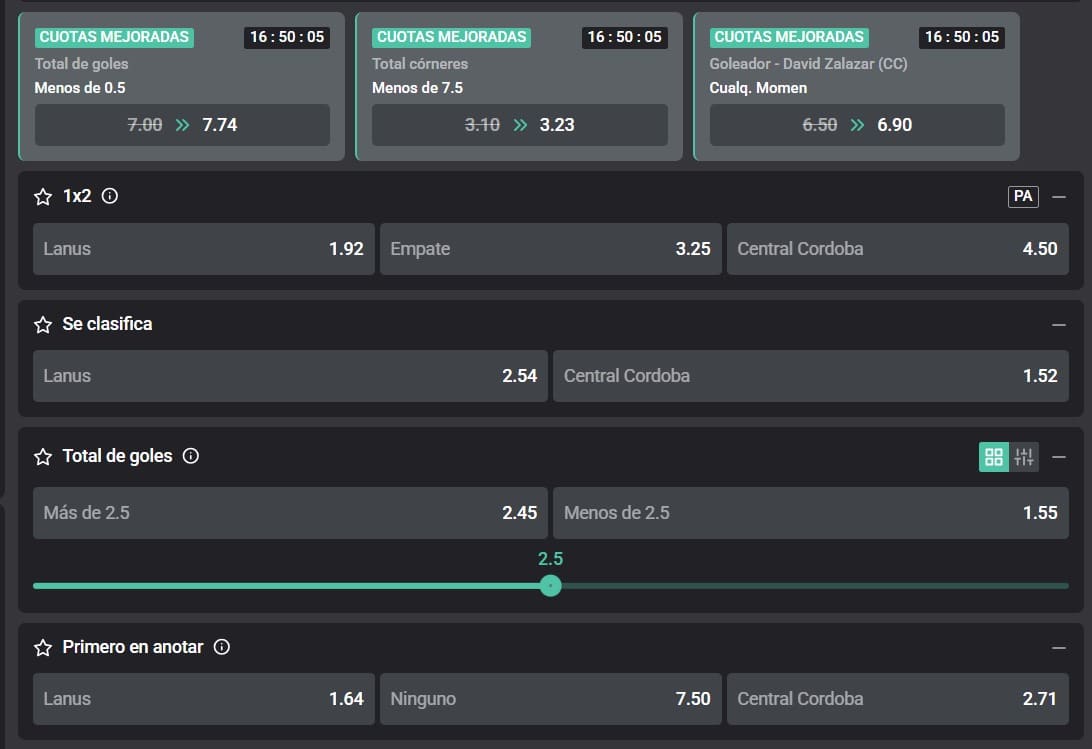Open the info icon next to 1x2
The image size is (1092, 749).
click(110, 196)
